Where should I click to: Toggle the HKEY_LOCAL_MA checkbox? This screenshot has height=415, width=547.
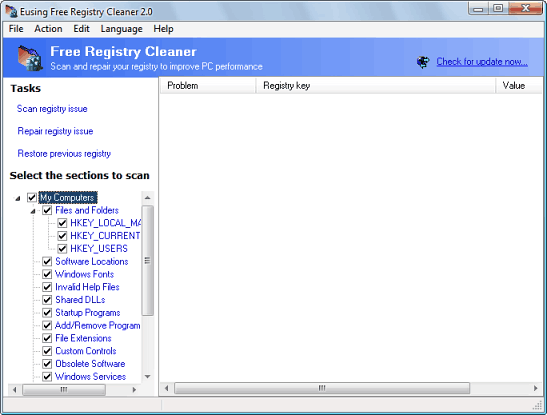coord(62,223)
